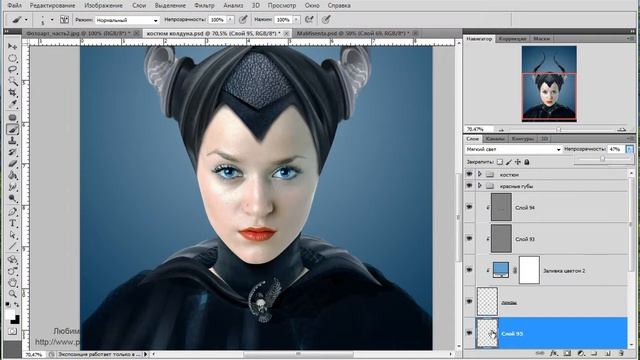Toggle lock layer position
This screenshot has height=360, width=640.
click(518, 162)
